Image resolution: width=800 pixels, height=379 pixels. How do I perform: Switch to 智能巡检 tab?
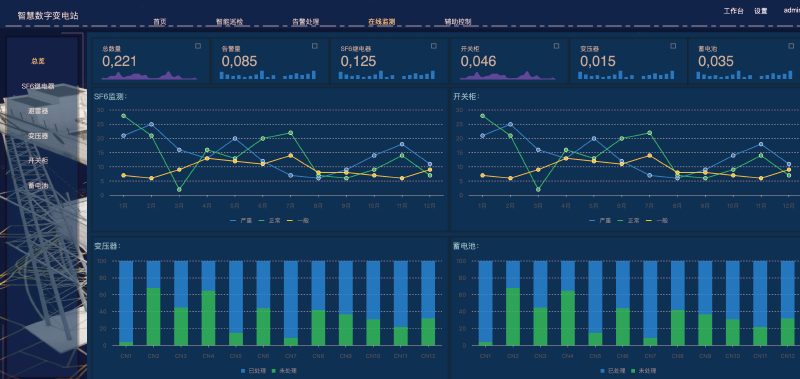pyautogui.click(x=230, y=22)
